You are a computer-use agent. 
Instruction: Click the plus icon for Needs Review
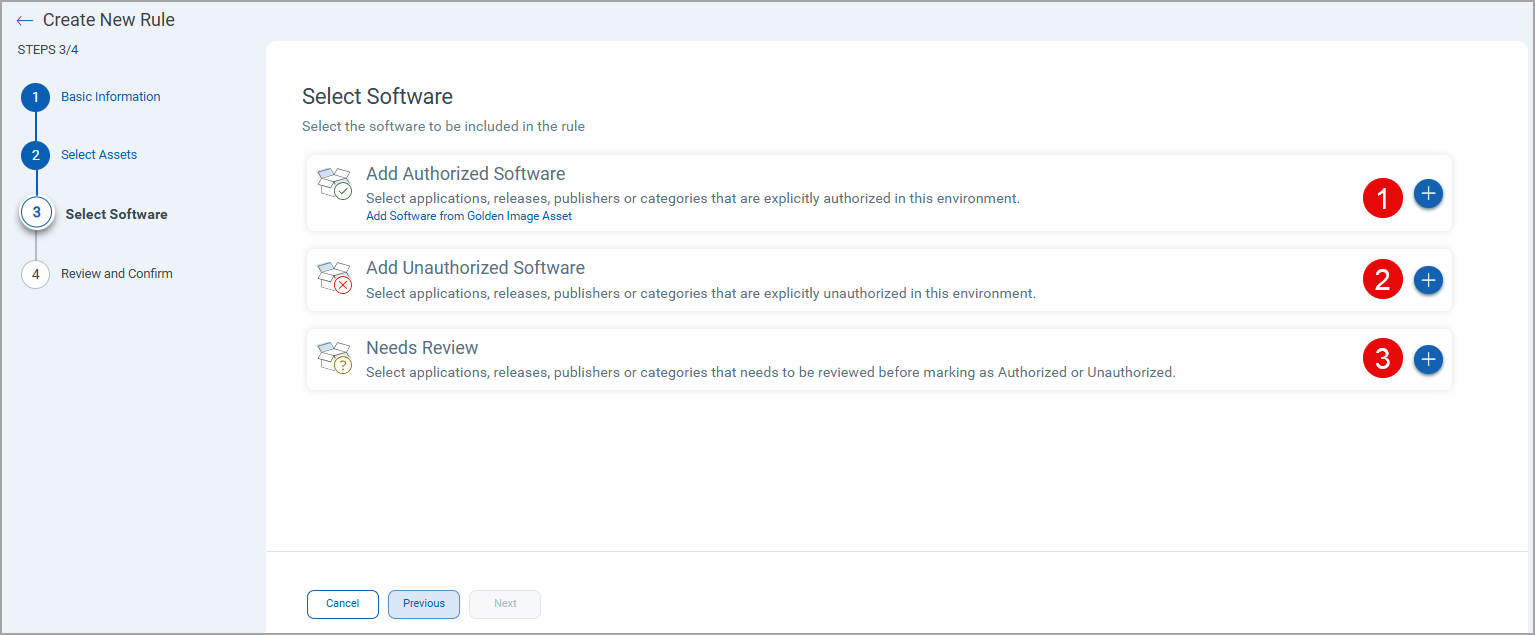tap(1428, 359)
